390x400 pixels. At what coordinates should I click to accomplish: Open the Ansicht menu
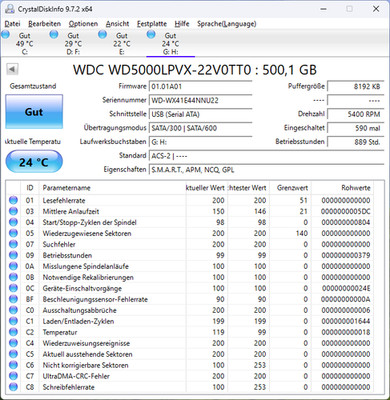pyautogui.click(x=117, y=24)
